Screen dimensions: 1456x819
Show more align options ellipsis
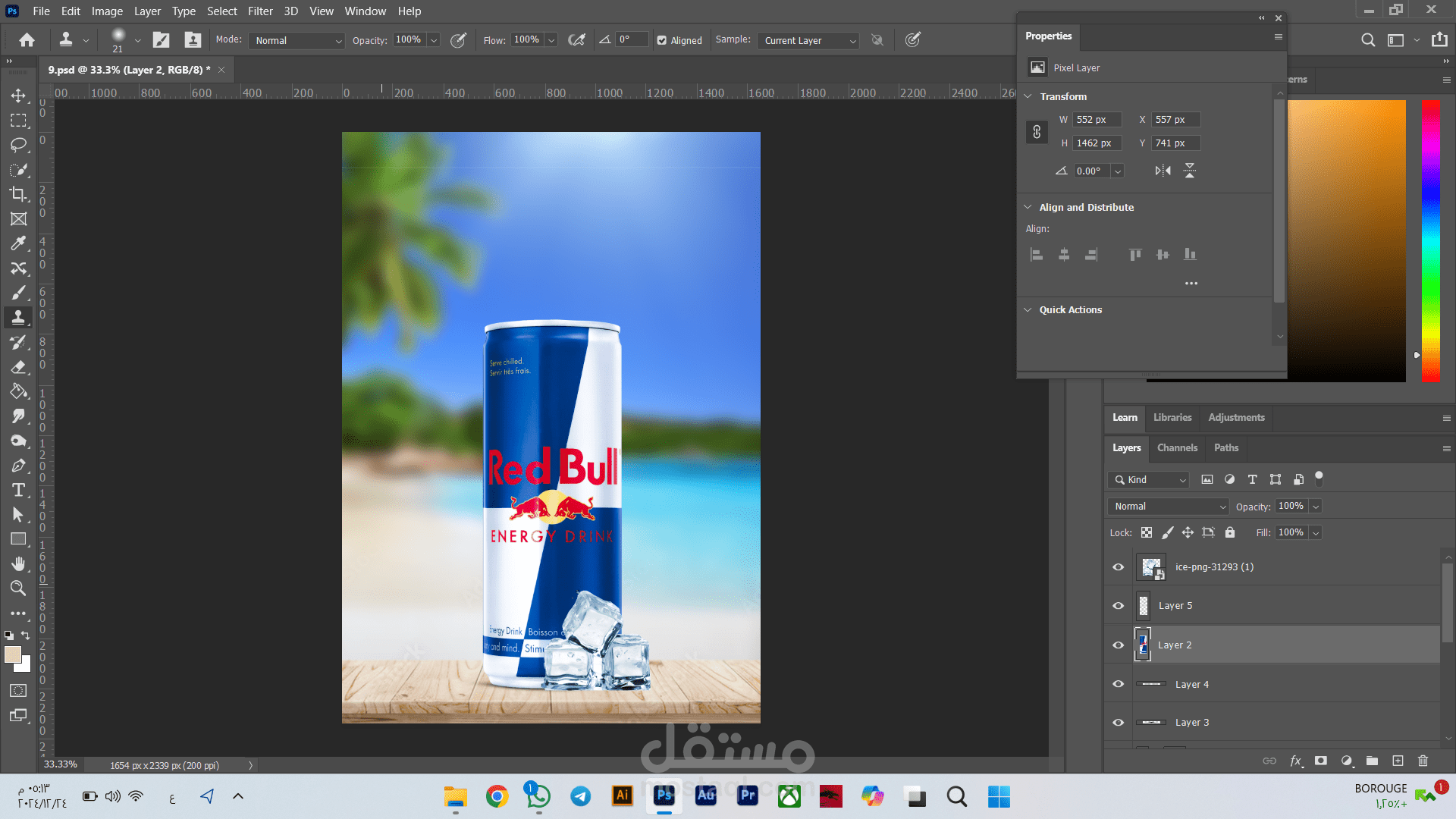tap(1191, 284)
